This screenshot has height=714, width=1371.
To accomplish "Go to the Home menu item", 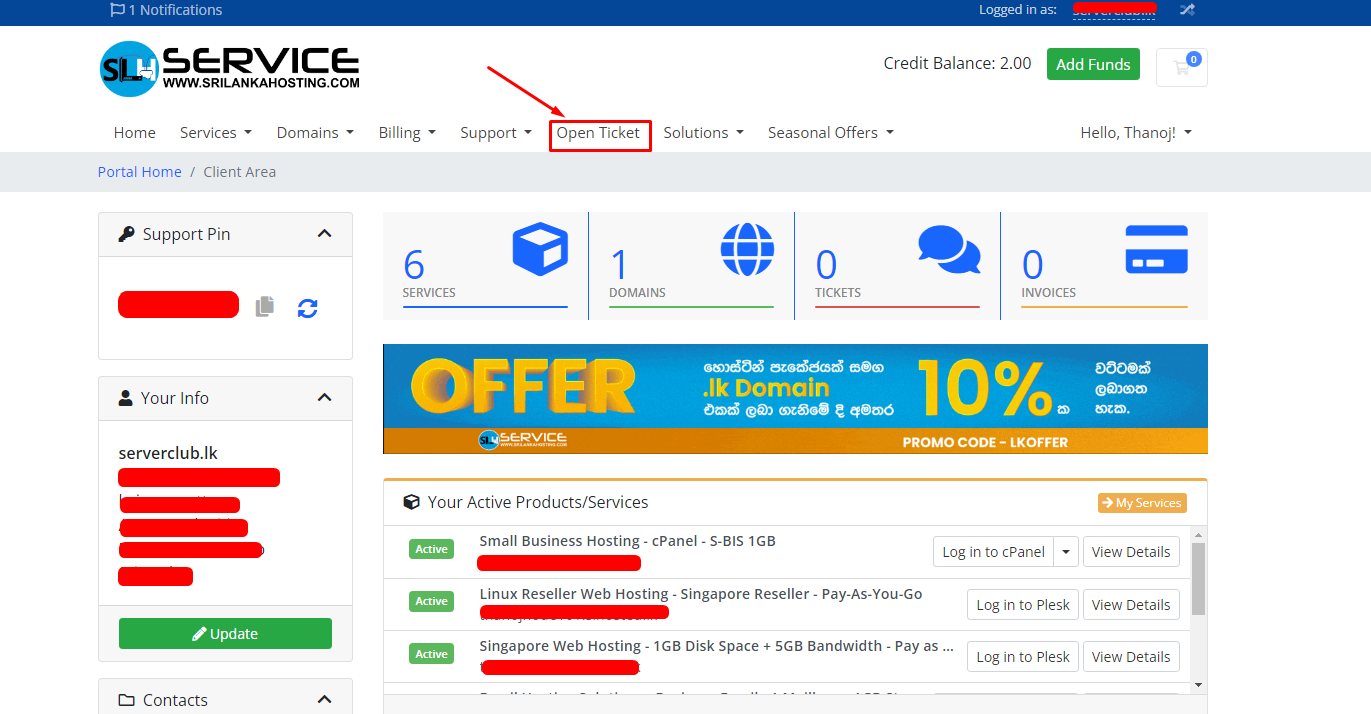I will click(134, 133).
